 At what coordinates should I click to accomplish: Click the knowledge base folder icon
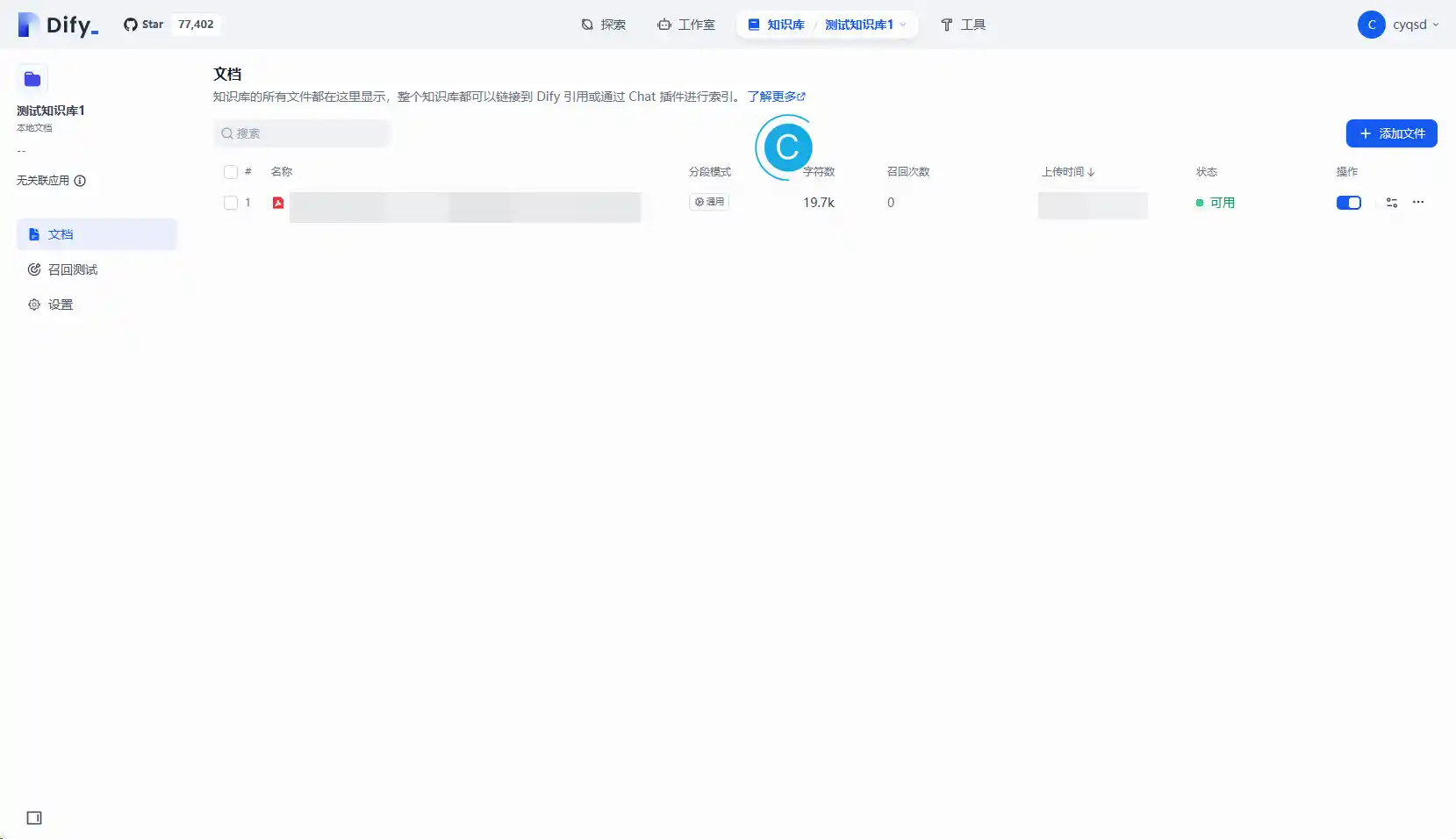[x=32, y=79]
